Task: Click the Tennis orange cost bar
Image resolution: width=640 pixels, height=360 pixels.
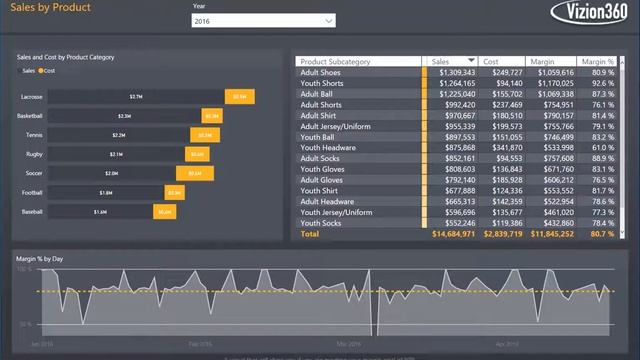Action: click(x=205, y=135)
